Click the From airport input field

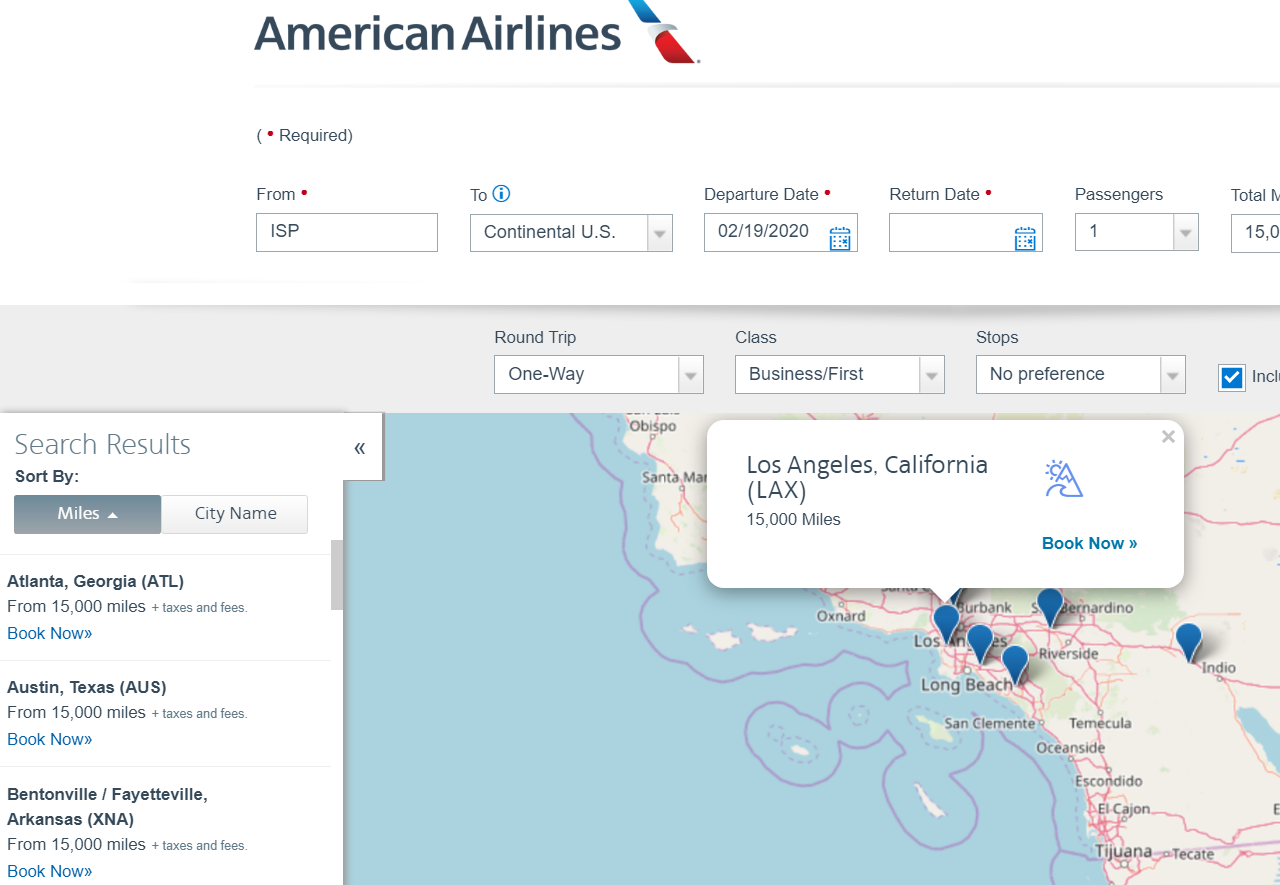[x=347, y=232]
